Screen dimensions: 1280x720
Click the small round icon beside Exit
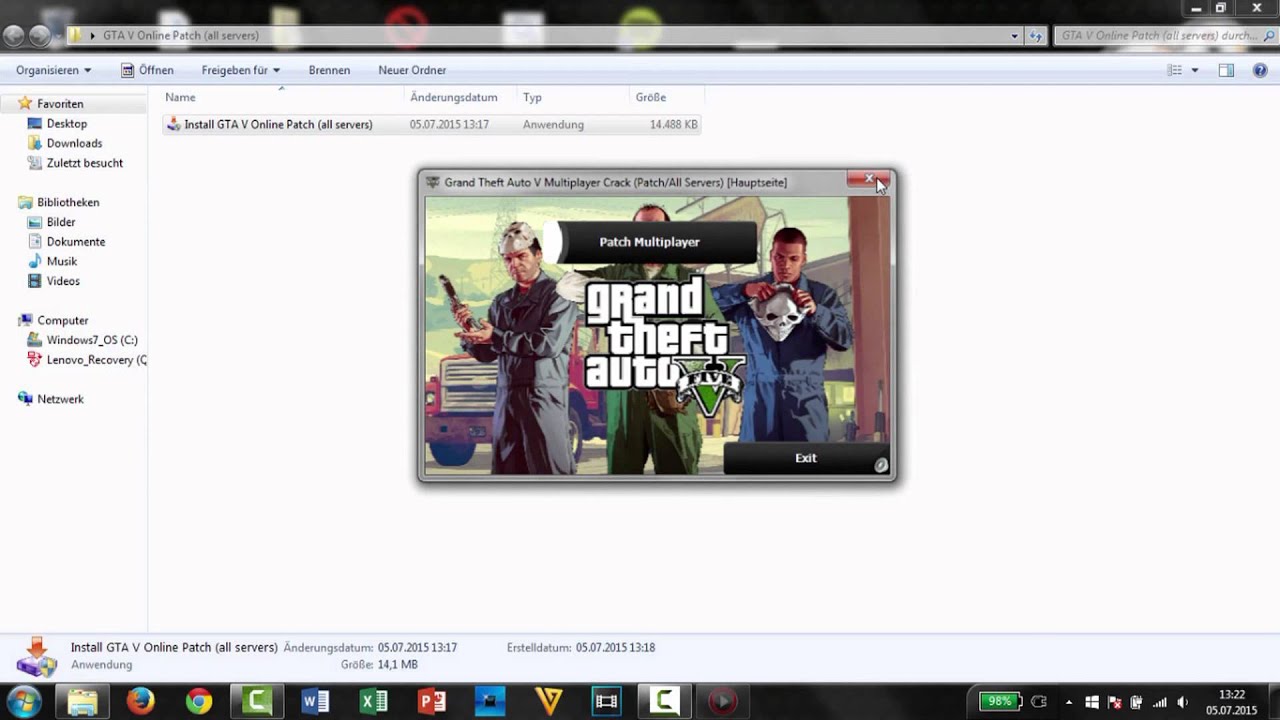point(881,465)
